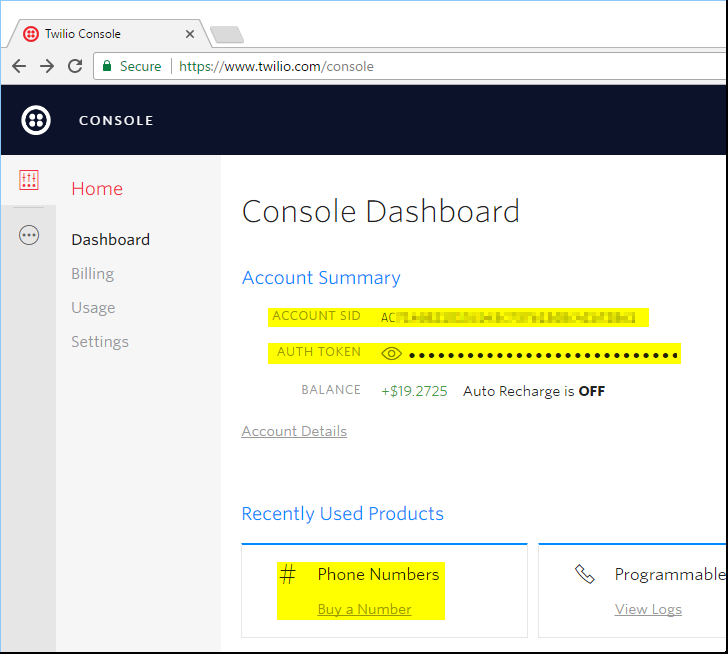Select Dashboard in the sidebar

click(110, 240)
